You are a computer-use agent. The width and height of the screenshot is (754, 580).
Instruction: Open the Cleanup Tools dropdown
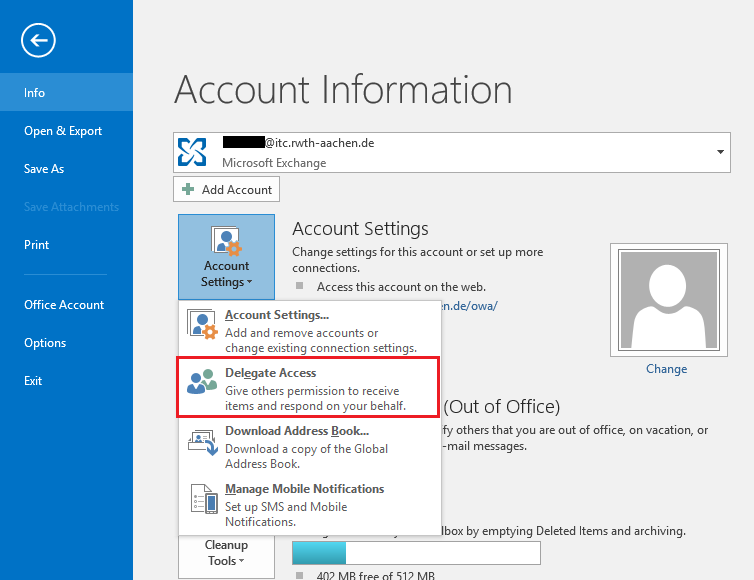click(226, 553)
